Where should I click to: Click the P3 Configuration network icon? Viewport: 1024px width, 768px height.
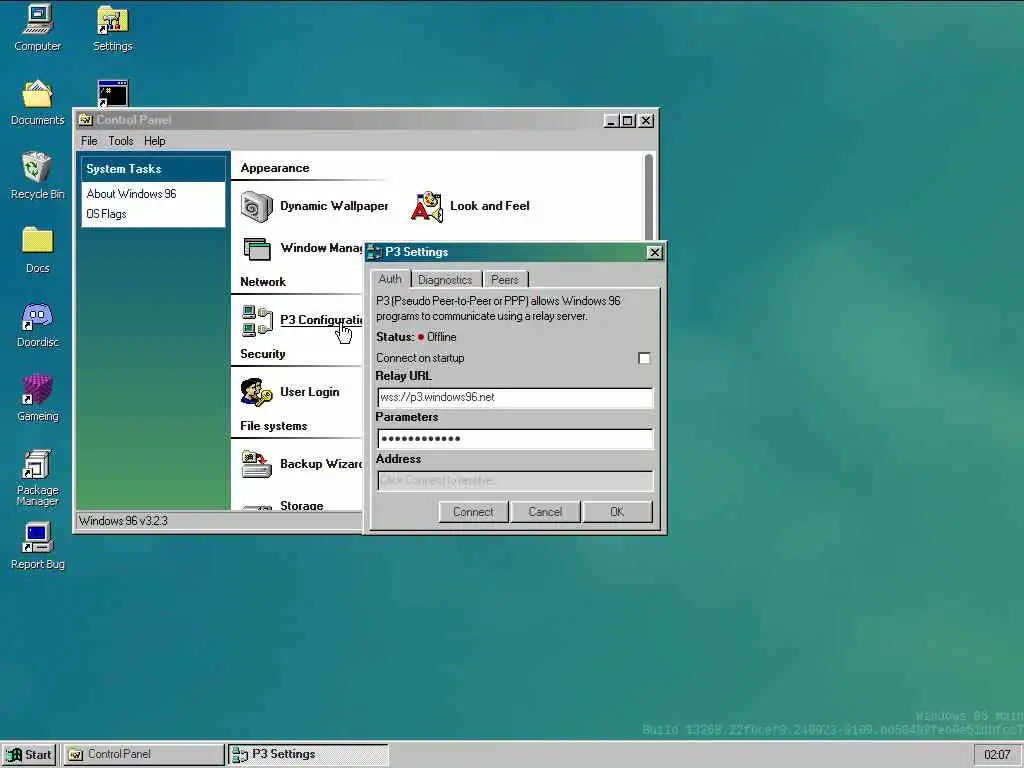257,321
